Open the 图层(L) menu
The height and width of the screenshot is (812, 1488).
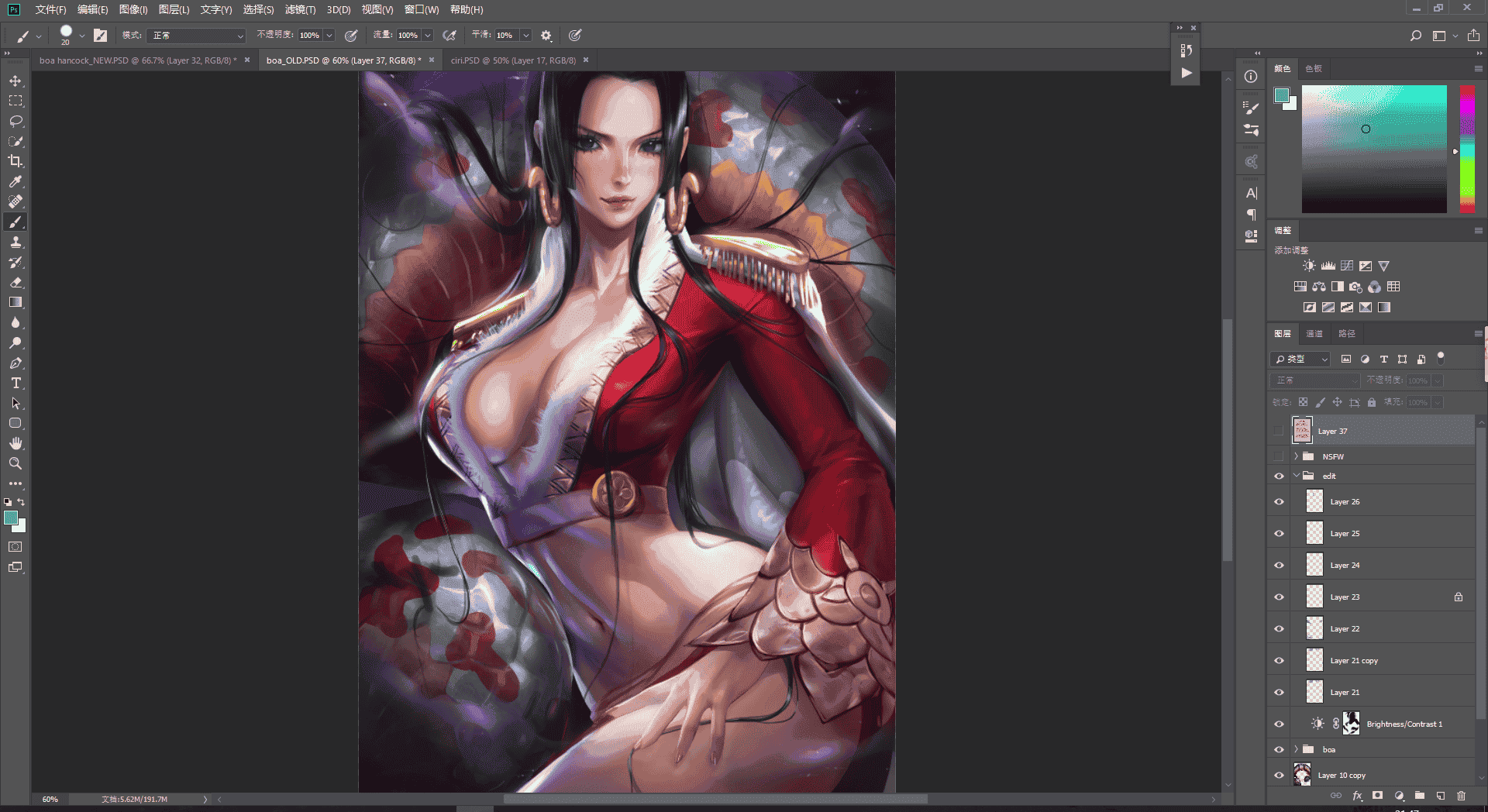(174, 9)
